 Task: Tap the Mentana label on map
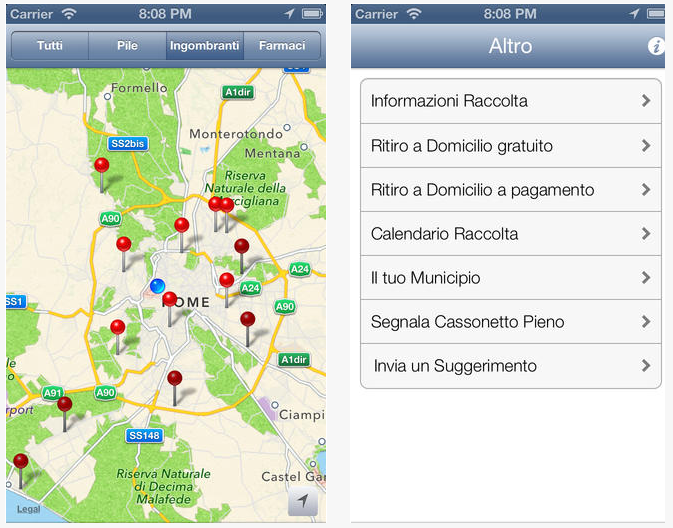(273, 153)
